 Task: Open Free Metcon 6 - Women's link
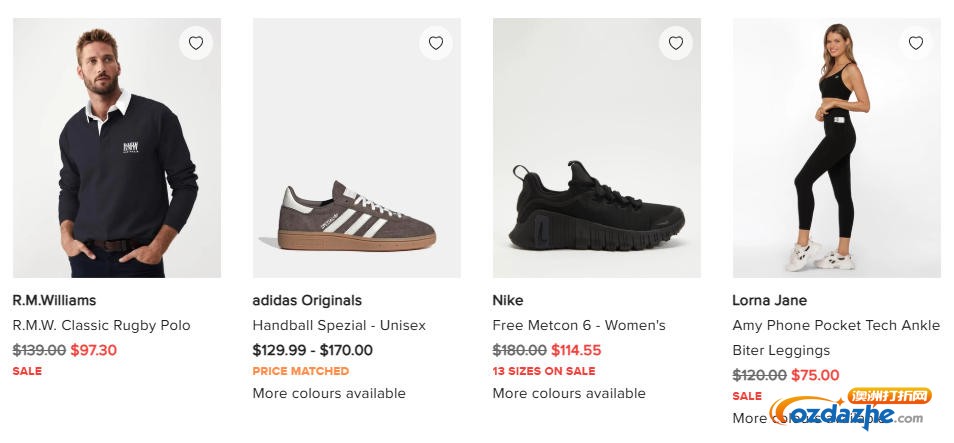click(x=579, y=325)
